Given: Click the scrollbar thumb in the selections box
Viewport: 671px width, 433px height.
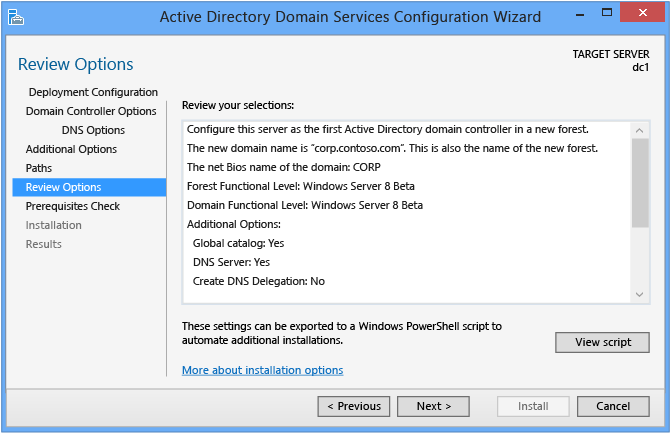Looking at the screenshot, I should (x=640, y=182).
